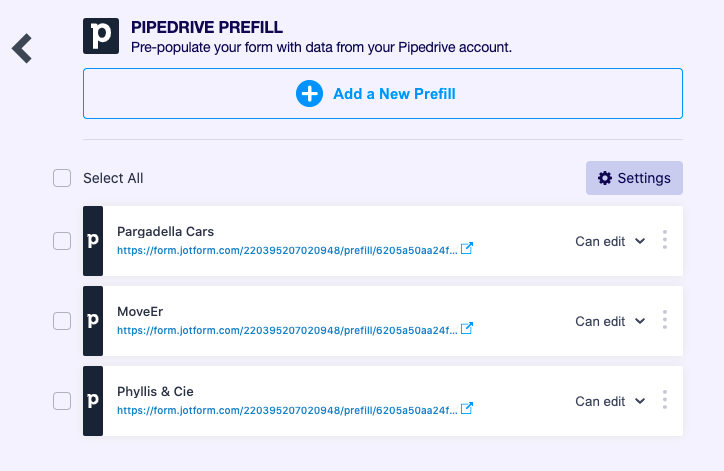This screenshot has width=724, height=471.
Task: Tick the MoveEr checkbox
Action: click(x=62, y=321)
